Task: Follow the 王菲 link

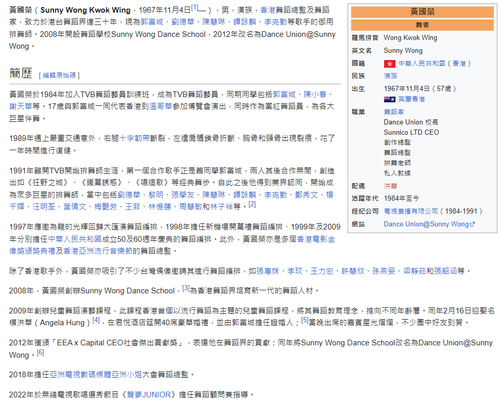Action: (x=132, y=207)
